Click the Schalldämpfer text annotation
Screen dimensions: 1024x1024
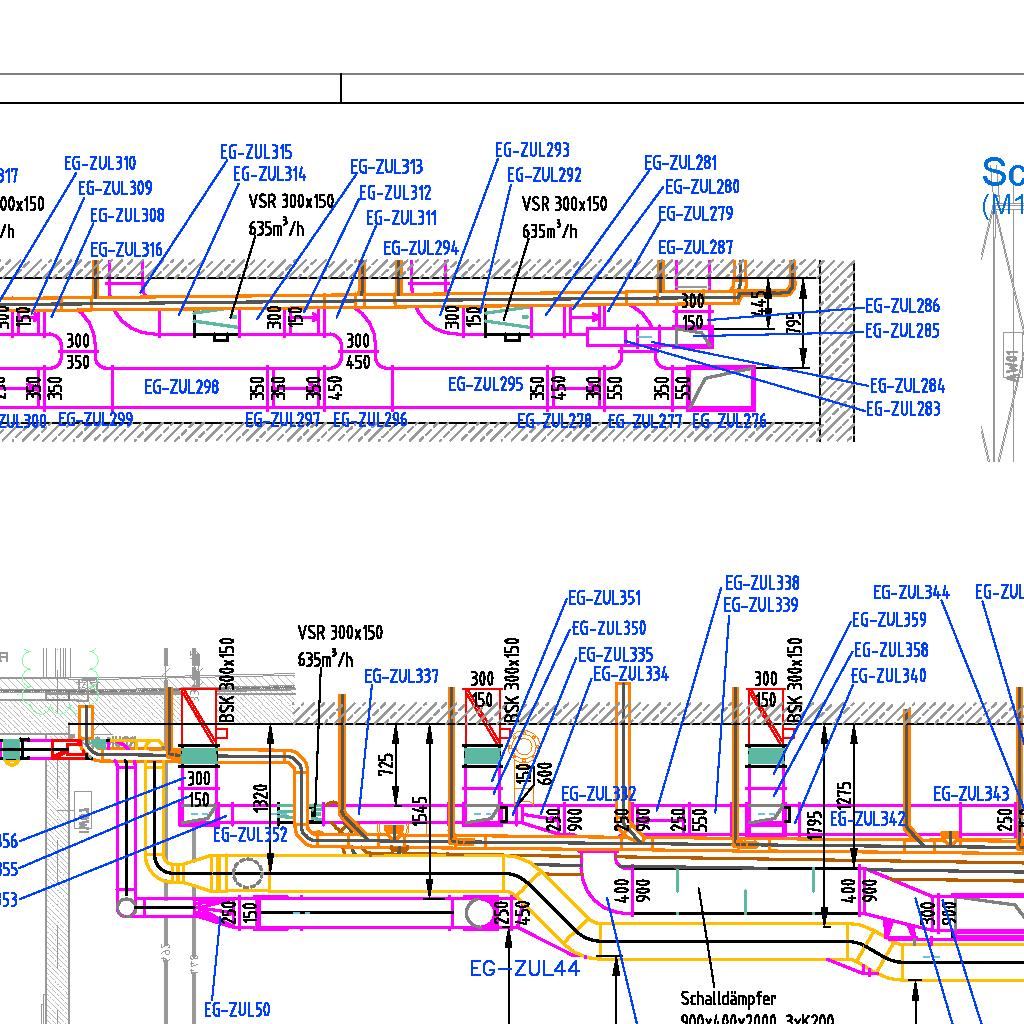click(x=728, y=998)
